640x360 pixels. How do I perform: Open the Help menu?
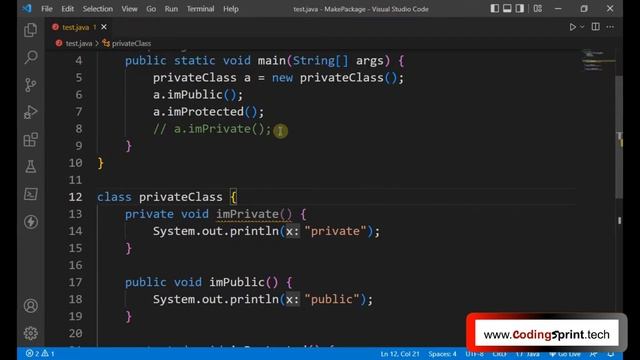tap(231, 9)
